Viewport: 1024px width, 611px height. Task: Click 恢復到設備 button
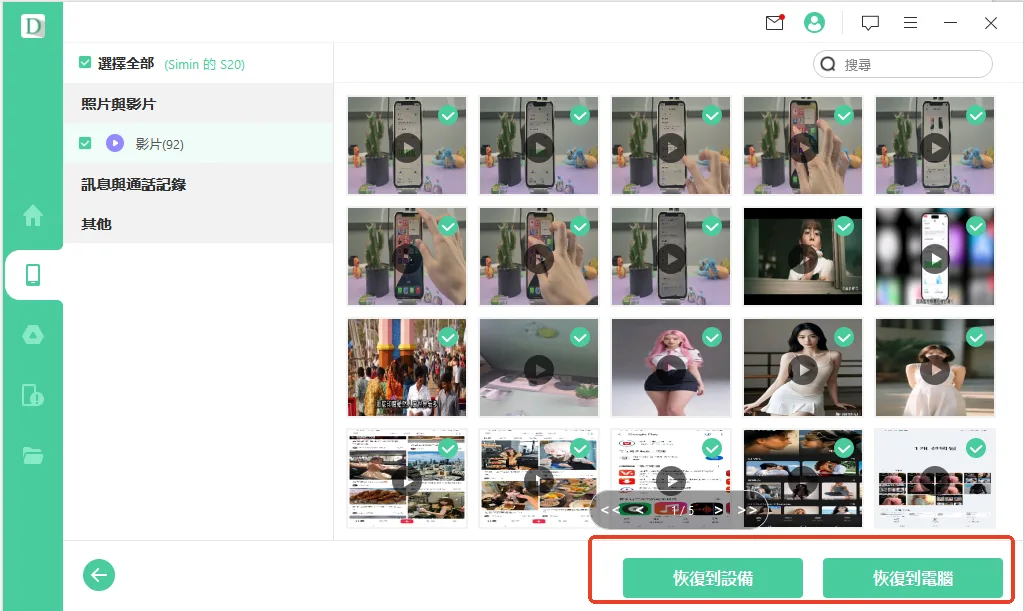(712, 578)
